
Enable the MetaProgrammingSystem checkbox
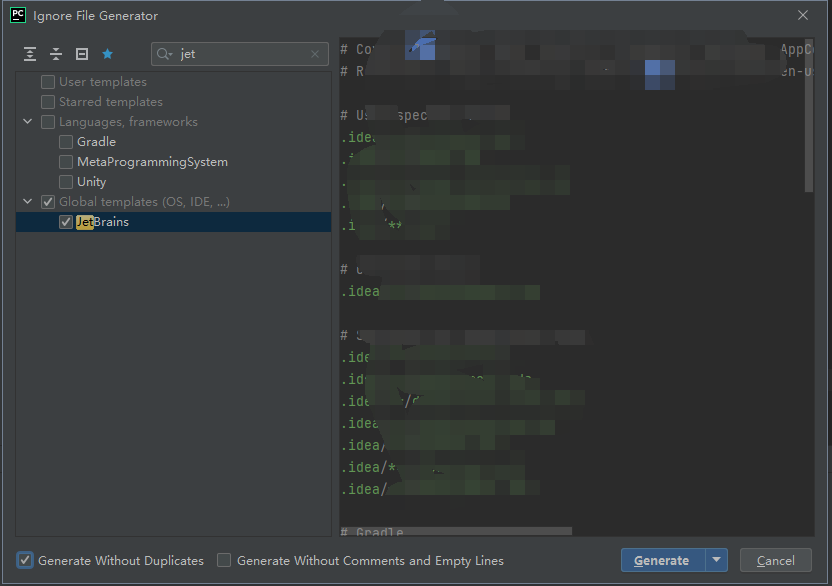point(66,162)
